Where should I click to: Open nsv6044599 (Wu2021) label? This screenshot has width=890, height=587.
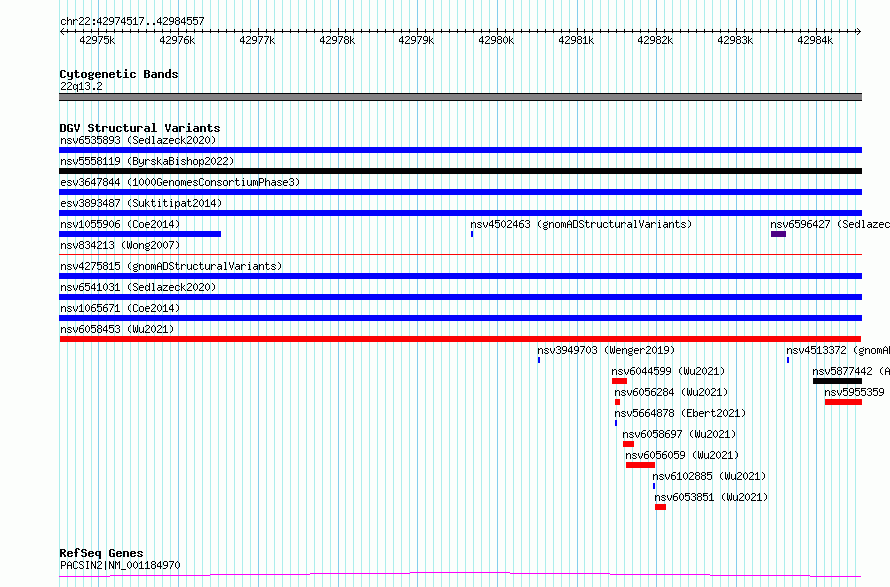click(x=668, y=371)
